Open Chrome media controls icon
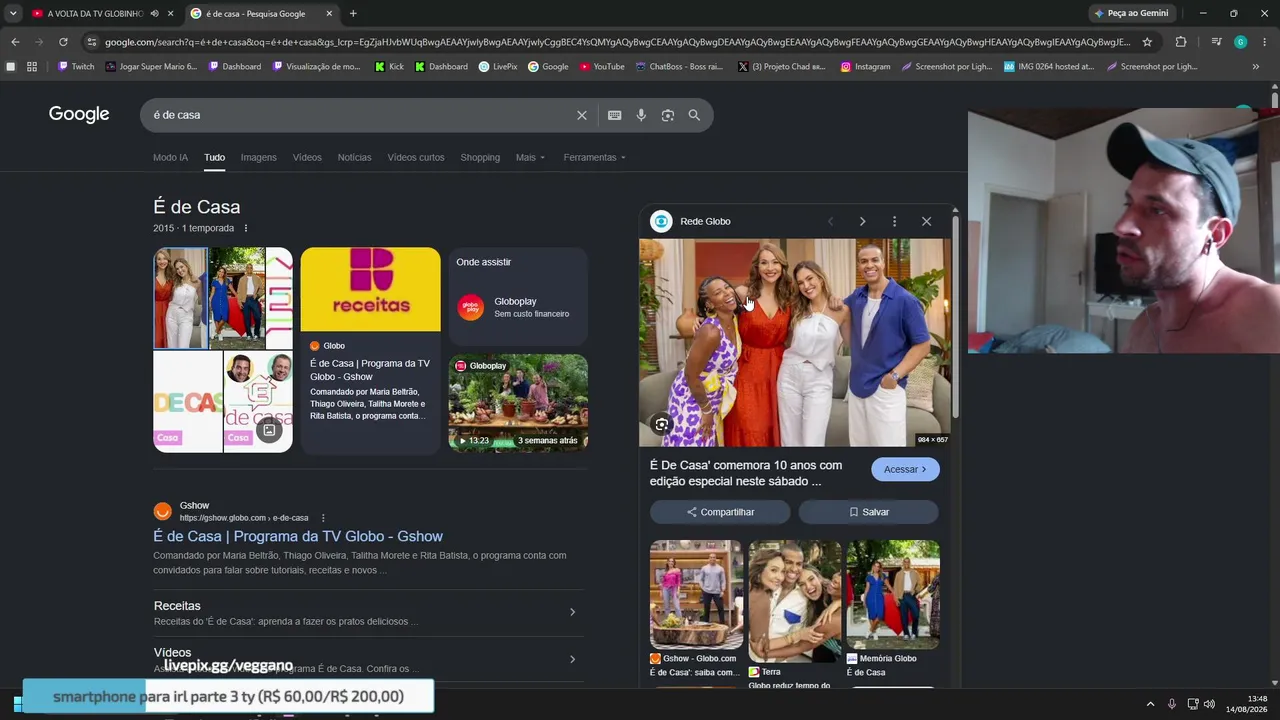This screenshot has width=1280, height=720. tap(1216, 42)
